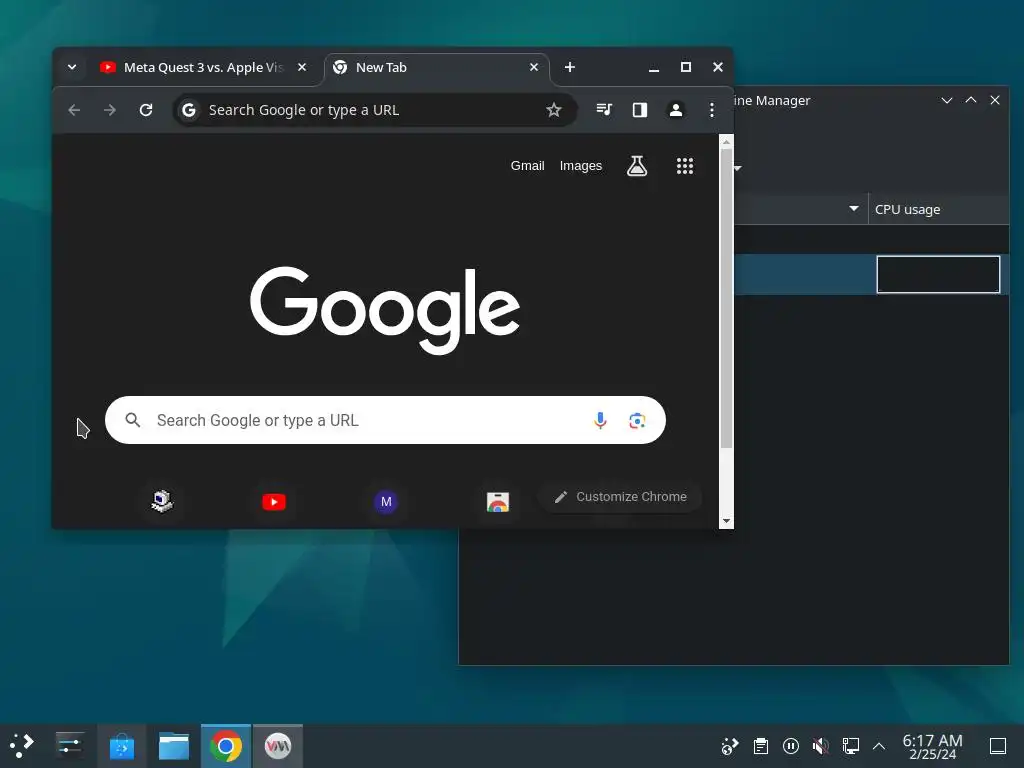The image size is (1024, 768).
Task: Go back in Chrome
Action: pos(74,110)
